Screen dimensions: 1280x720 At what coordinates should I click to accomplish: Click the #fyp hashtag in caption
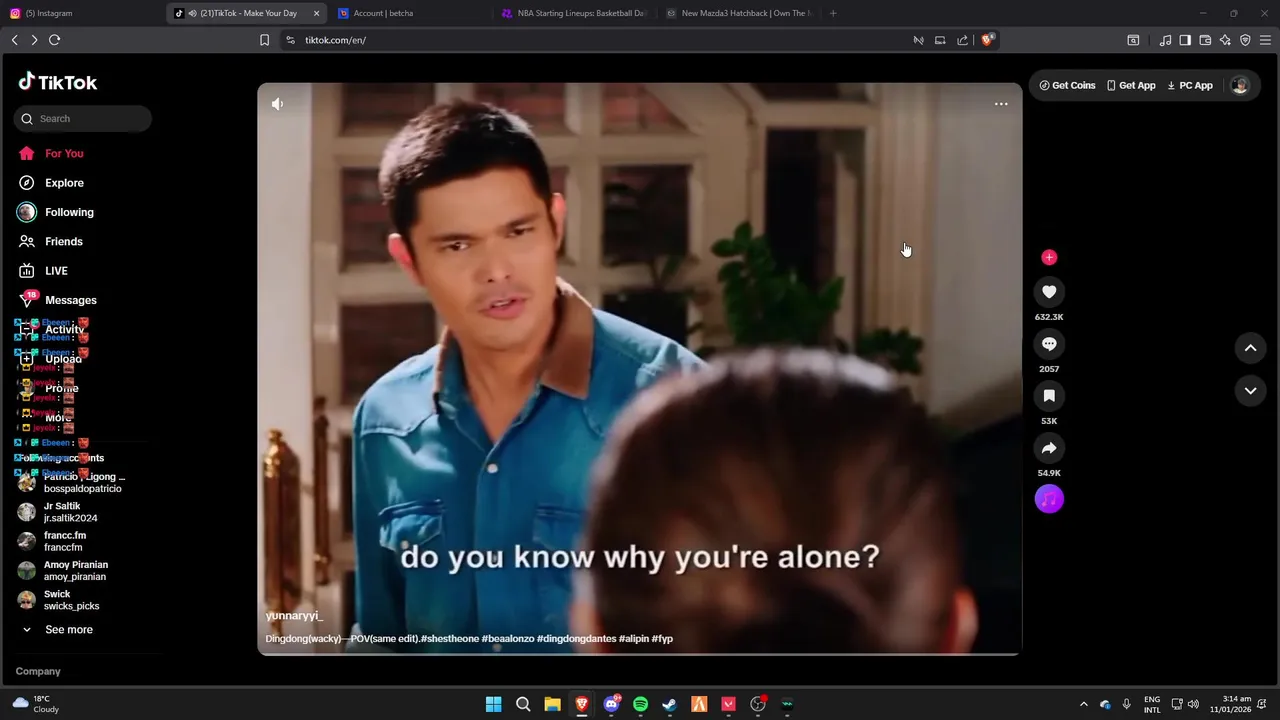pos(662,638)
